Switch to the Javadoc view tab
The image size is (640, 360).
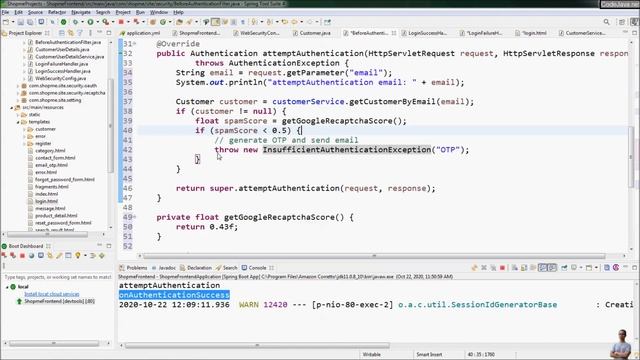pyautogui.click(x=164, y=268)
